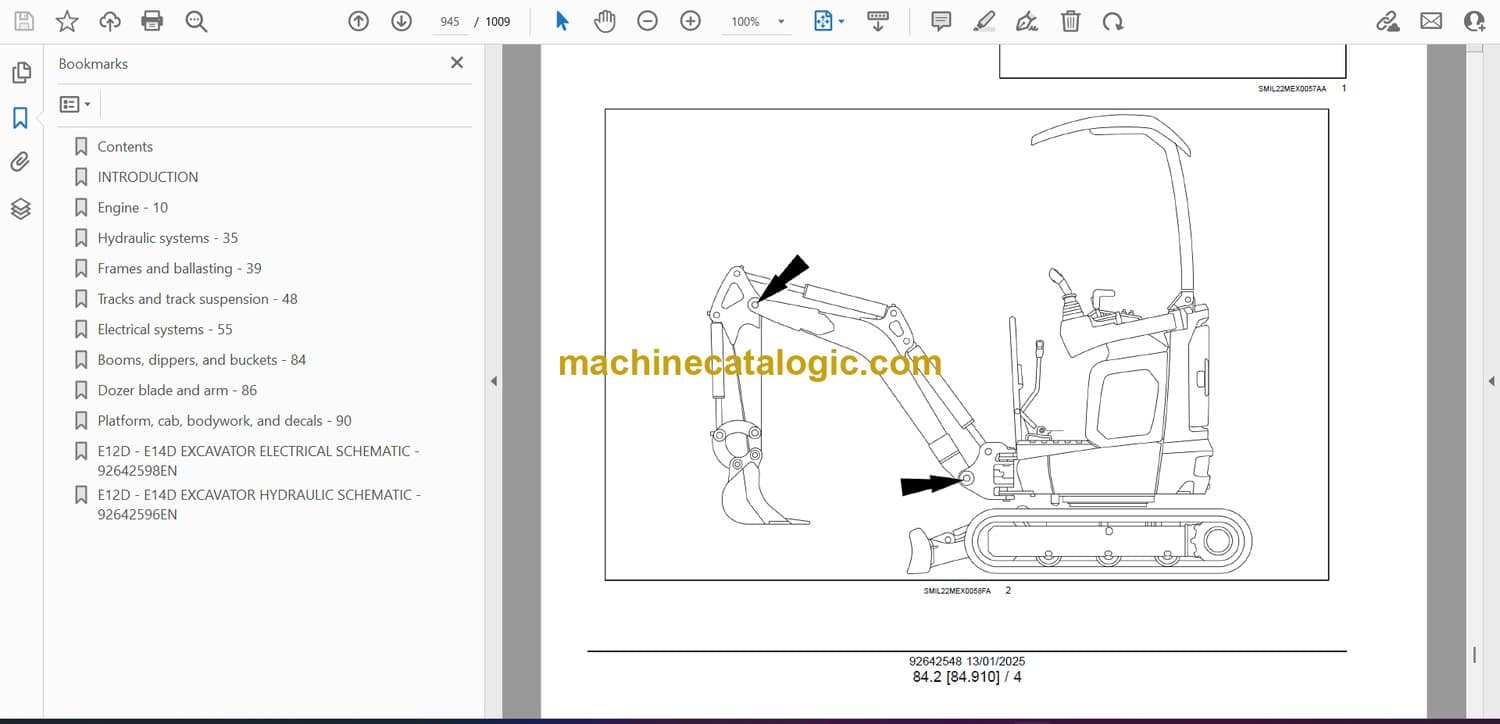The width and height of the screenshot is (1500, 724).
Task: Close the Bookmarks panel
Action: point(457,63)
